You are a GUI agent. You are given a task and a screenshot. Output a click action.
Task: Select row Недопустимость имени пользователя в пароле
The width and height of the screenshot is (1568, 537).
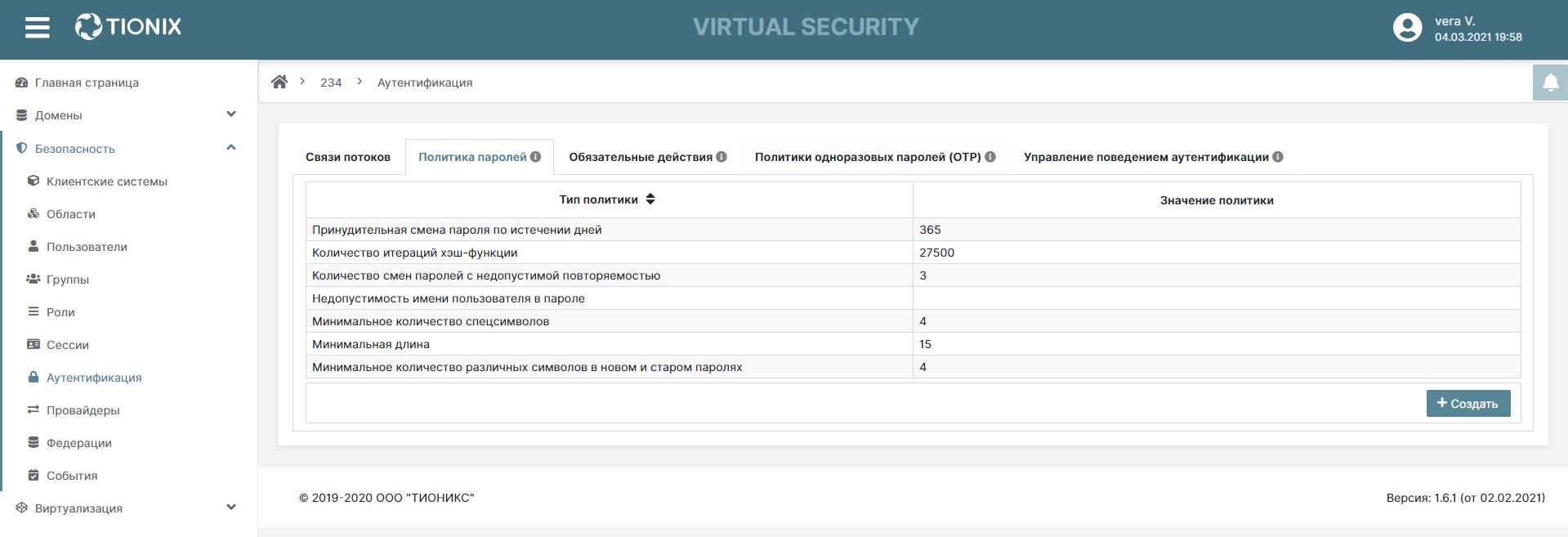pyautogui.click(x=913, y=298)
